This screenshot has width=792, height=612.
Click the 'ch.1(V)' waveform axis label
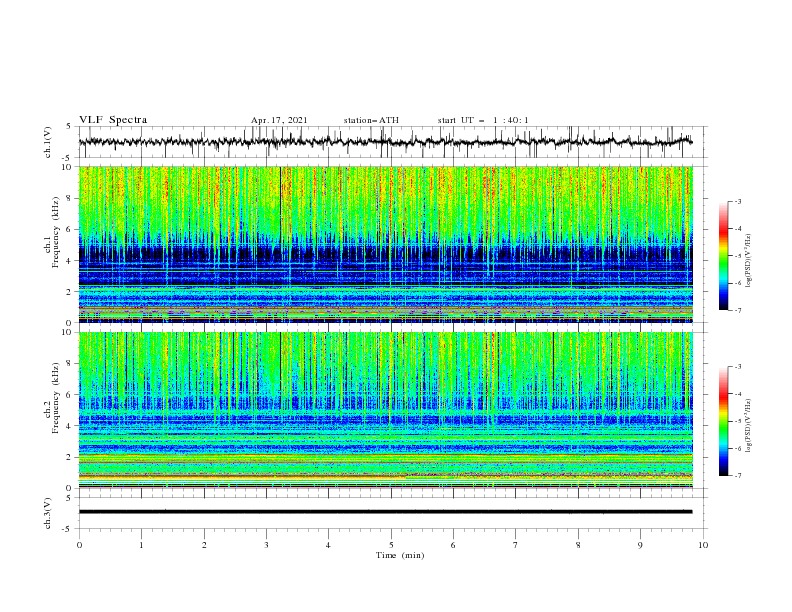(48, 142)
